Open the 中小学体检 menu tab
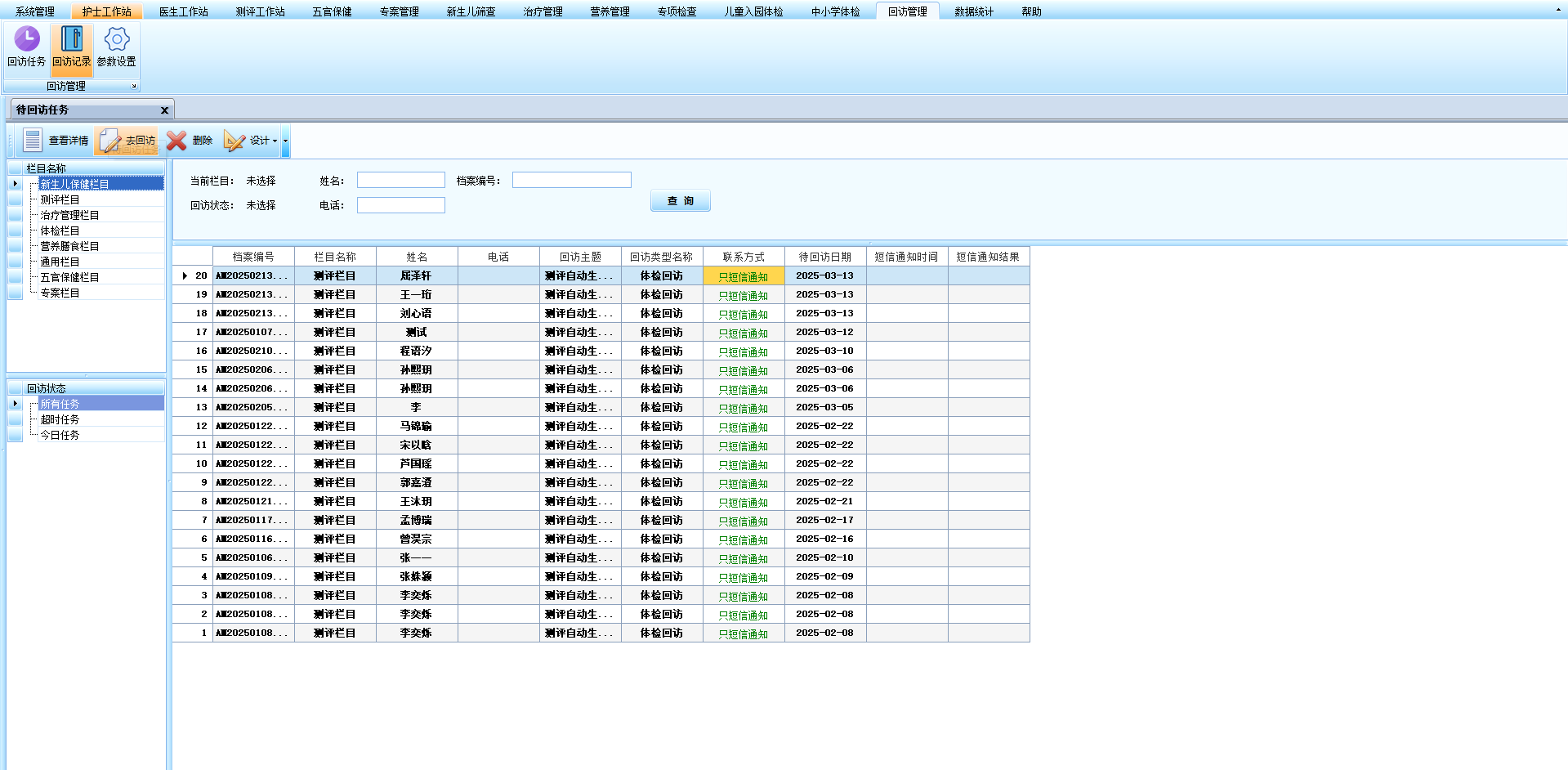The image size is (1568, 770). [836, 11]
